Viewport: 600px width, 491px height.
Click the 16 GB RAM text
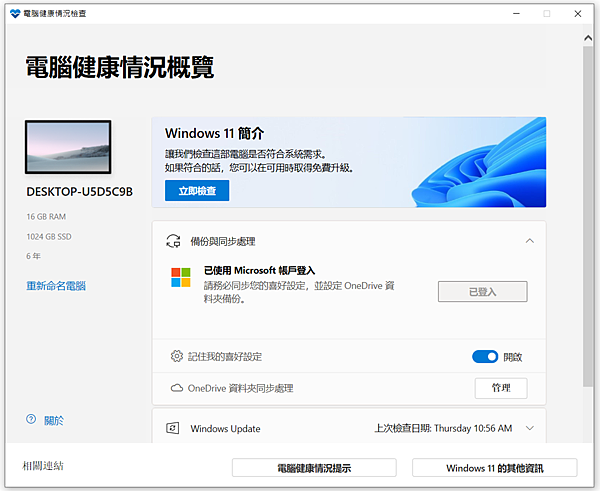click(x=46, y=217)
